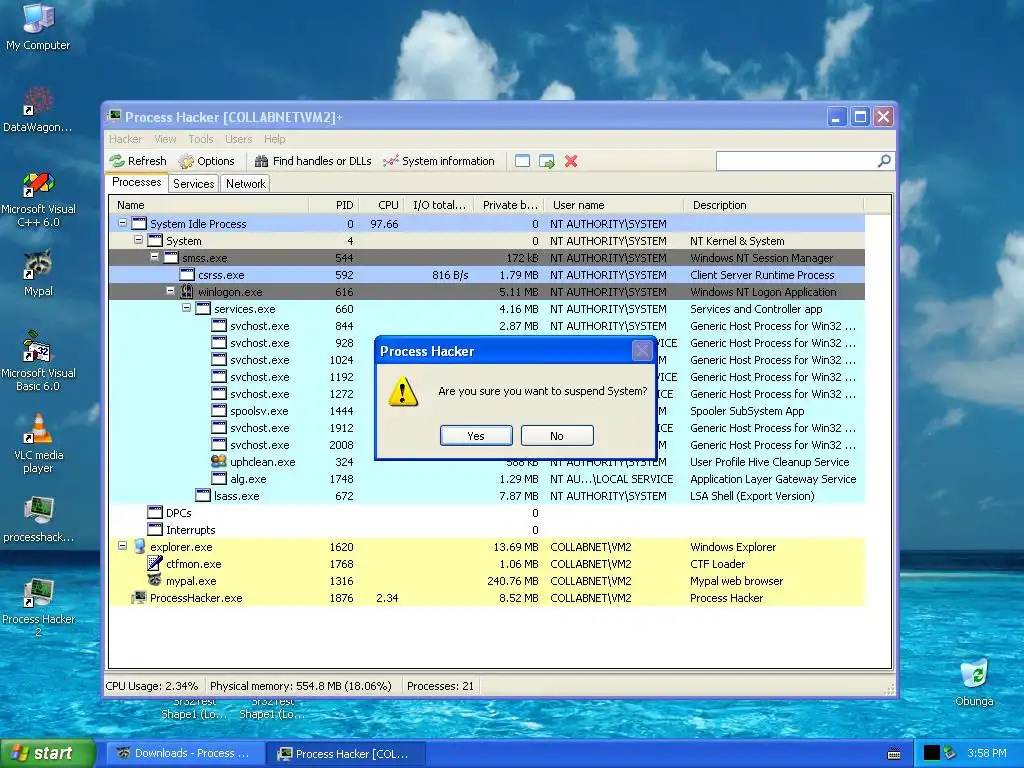The height and width of the screenshot is (768, 1024).
Task: Open the Obunga recycle bin icon
Action: coord(974,682)
